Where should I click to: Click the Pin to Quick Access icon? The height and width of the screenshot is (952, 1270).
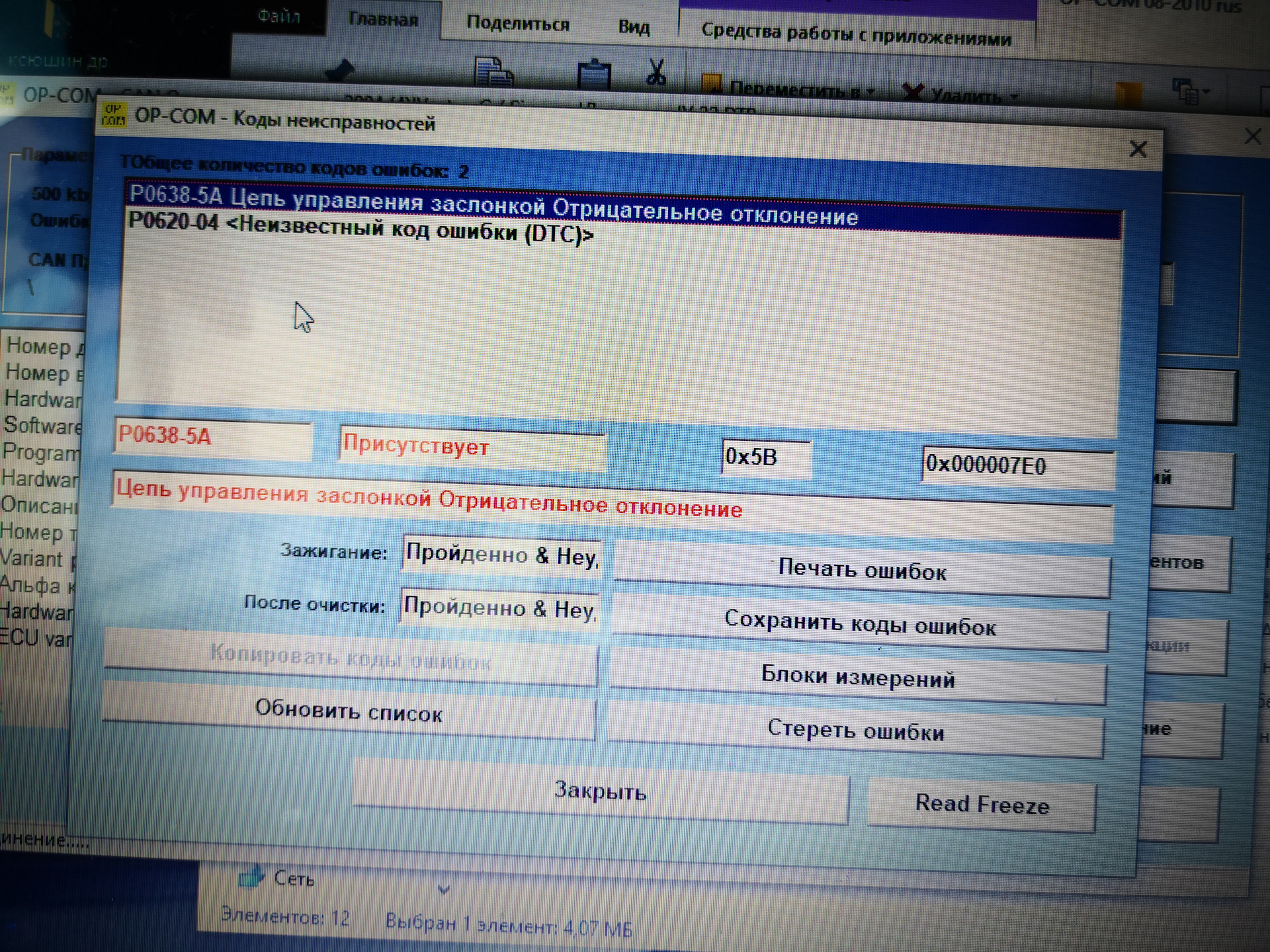click(341, 69)
